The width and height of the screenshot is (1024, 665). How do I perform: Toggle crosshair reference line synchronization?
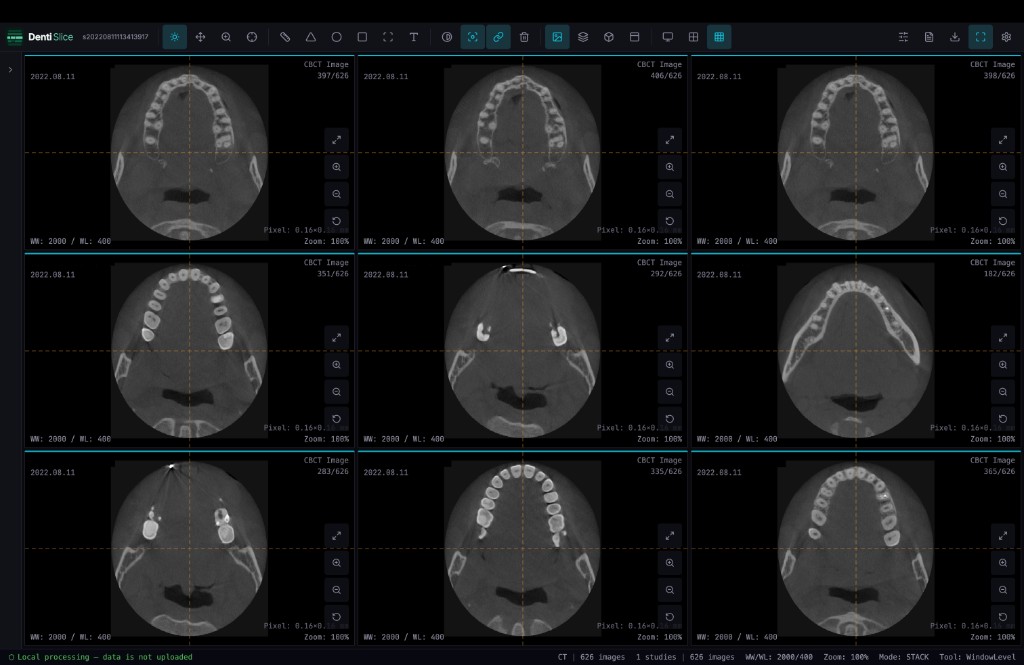(x=472, y=37)
